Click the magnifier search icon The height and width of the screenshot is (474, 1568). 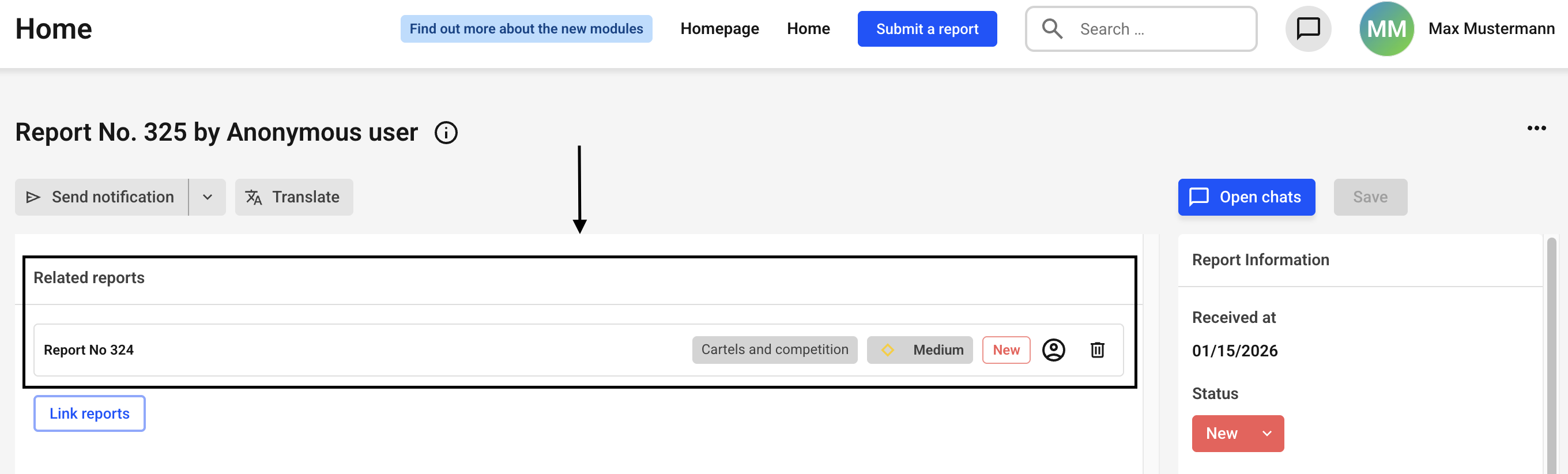pyautogui.click(x=1052, y=29)
